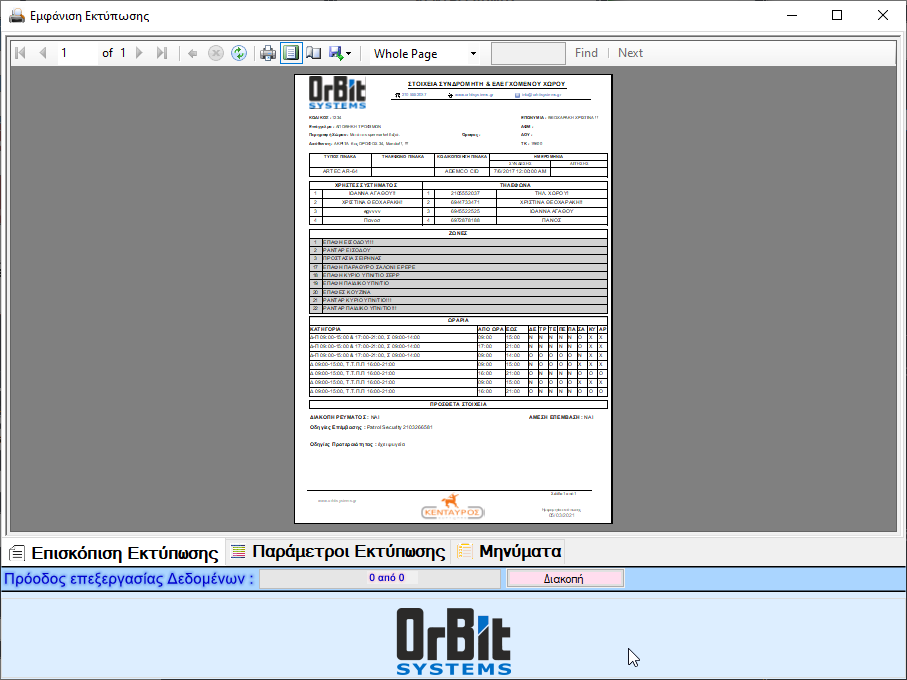Refresh the report with the green icon
This screenshot has width=907, height=680.
point(239,53)
